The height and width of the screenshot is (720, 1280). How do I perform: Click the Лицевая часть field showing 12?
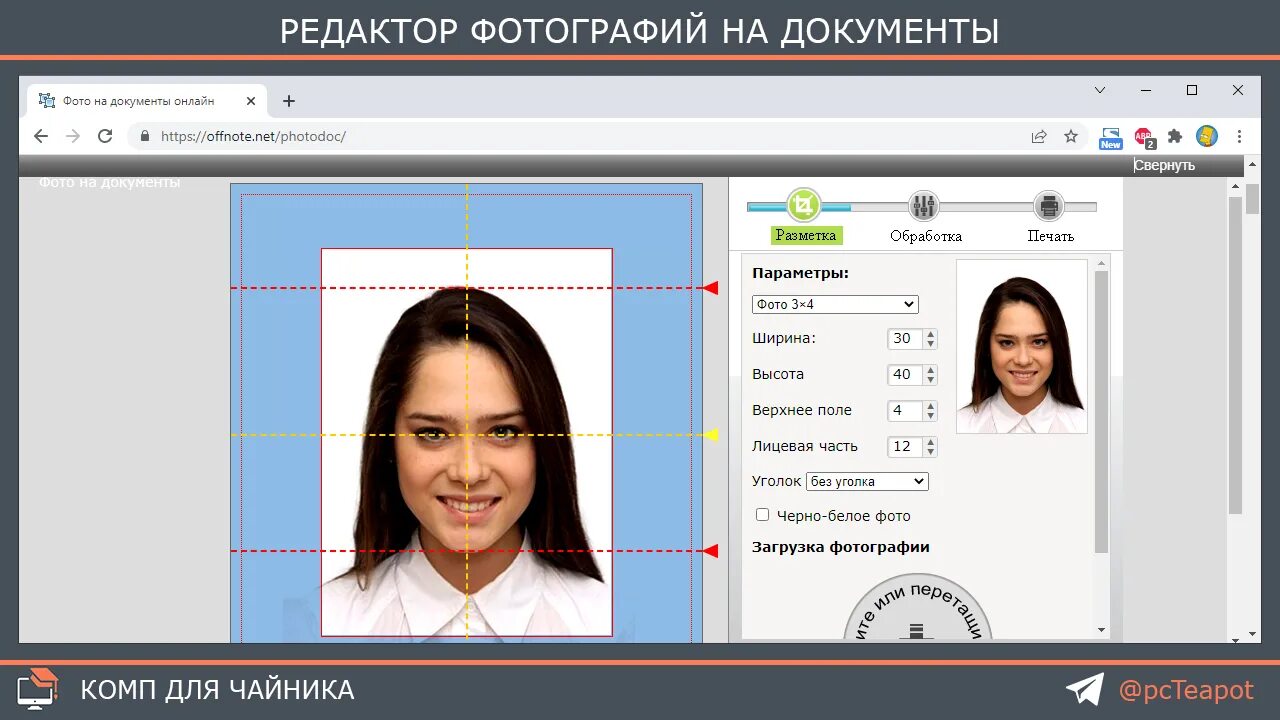tap(906, 446)
